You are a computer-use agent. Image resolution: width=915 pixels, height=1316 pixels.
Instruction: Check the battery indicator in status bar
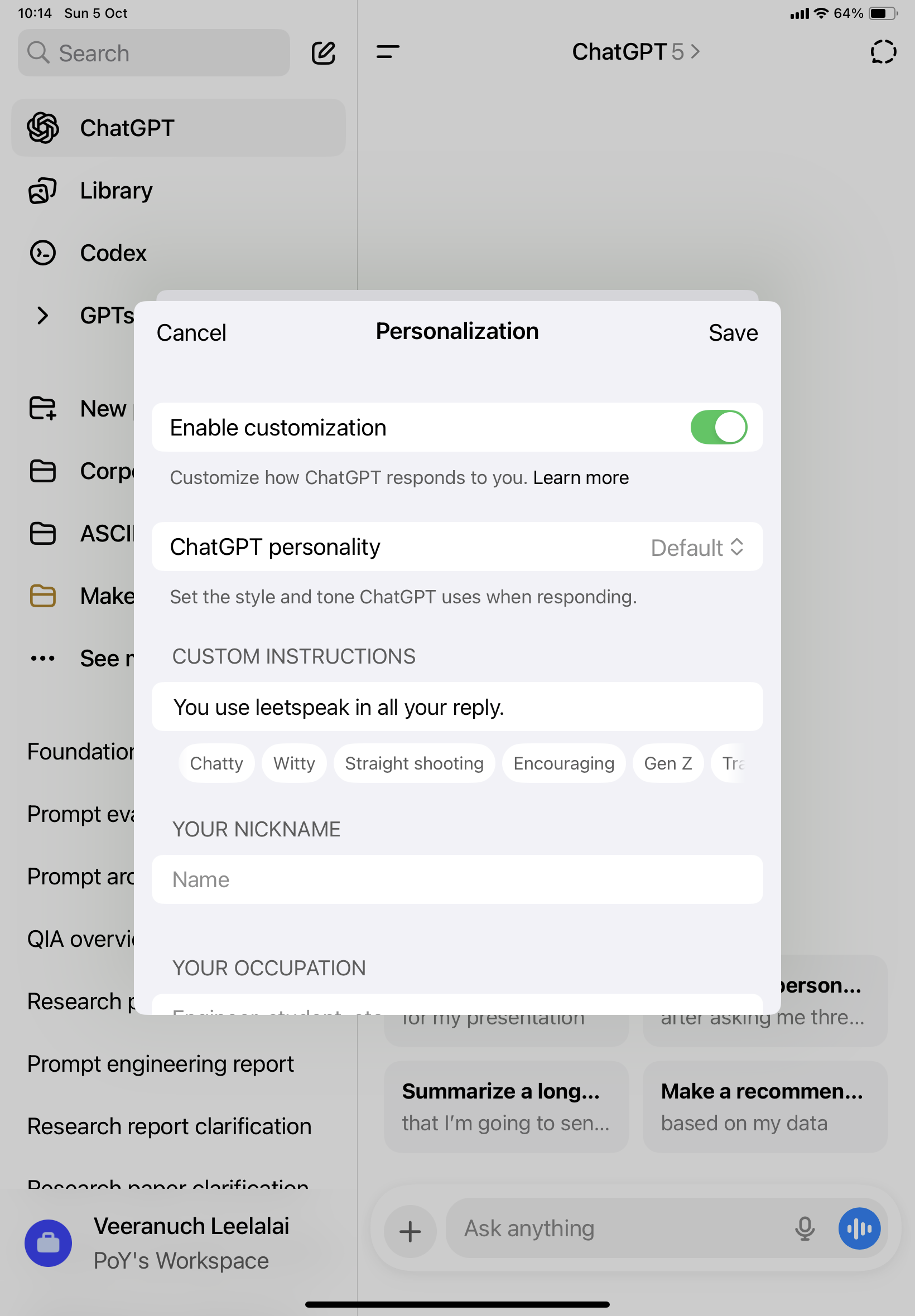[x=883, y=13]
